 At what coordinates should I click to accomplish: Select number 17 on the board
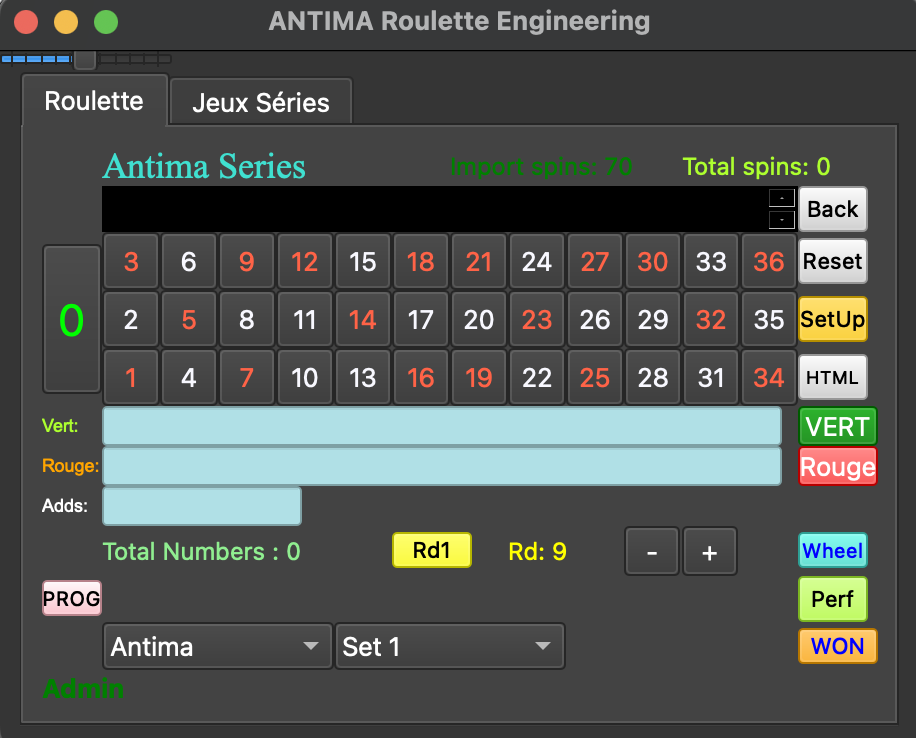pos(421,319)
